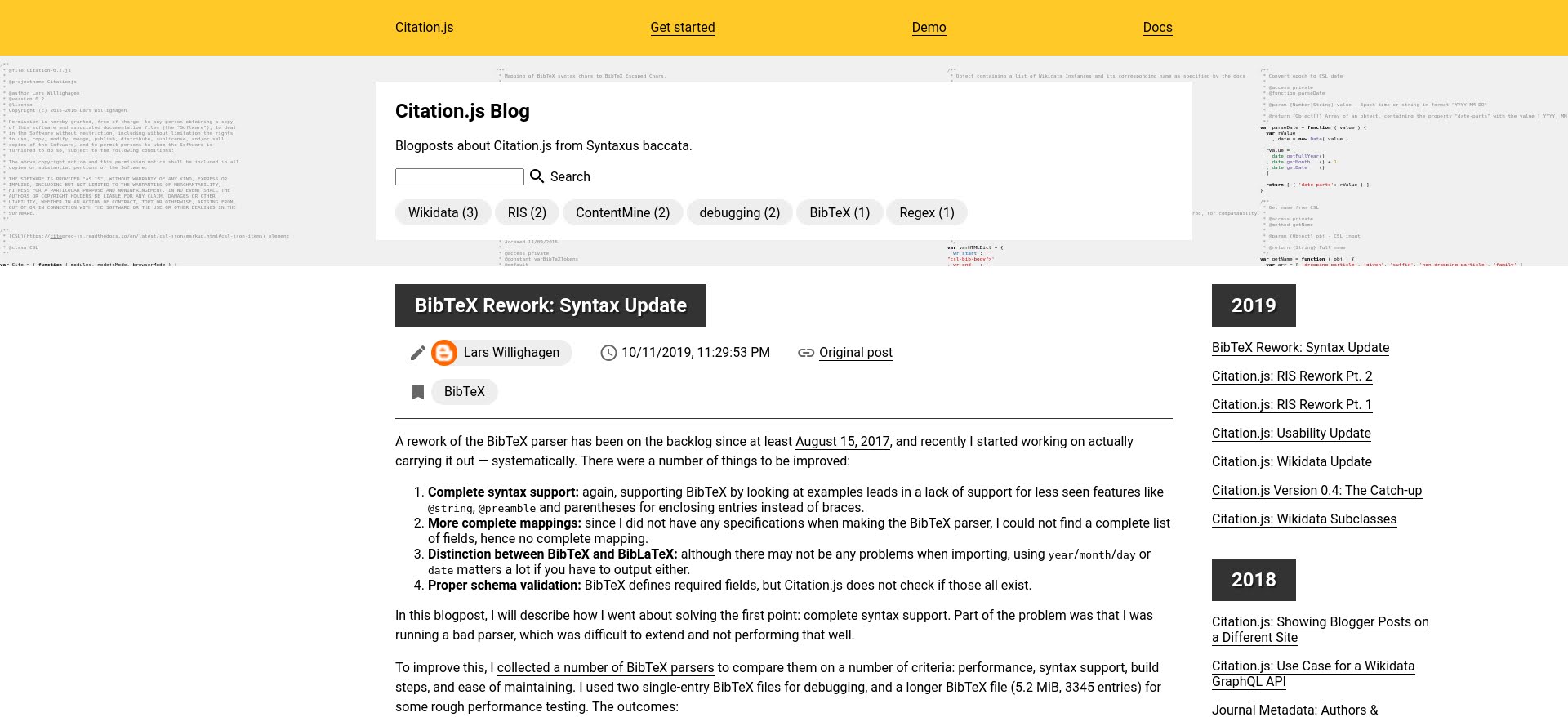
Task: Click the 10/11/2019, 11:29:53 PM timestamp
Action: pos(696,353)
